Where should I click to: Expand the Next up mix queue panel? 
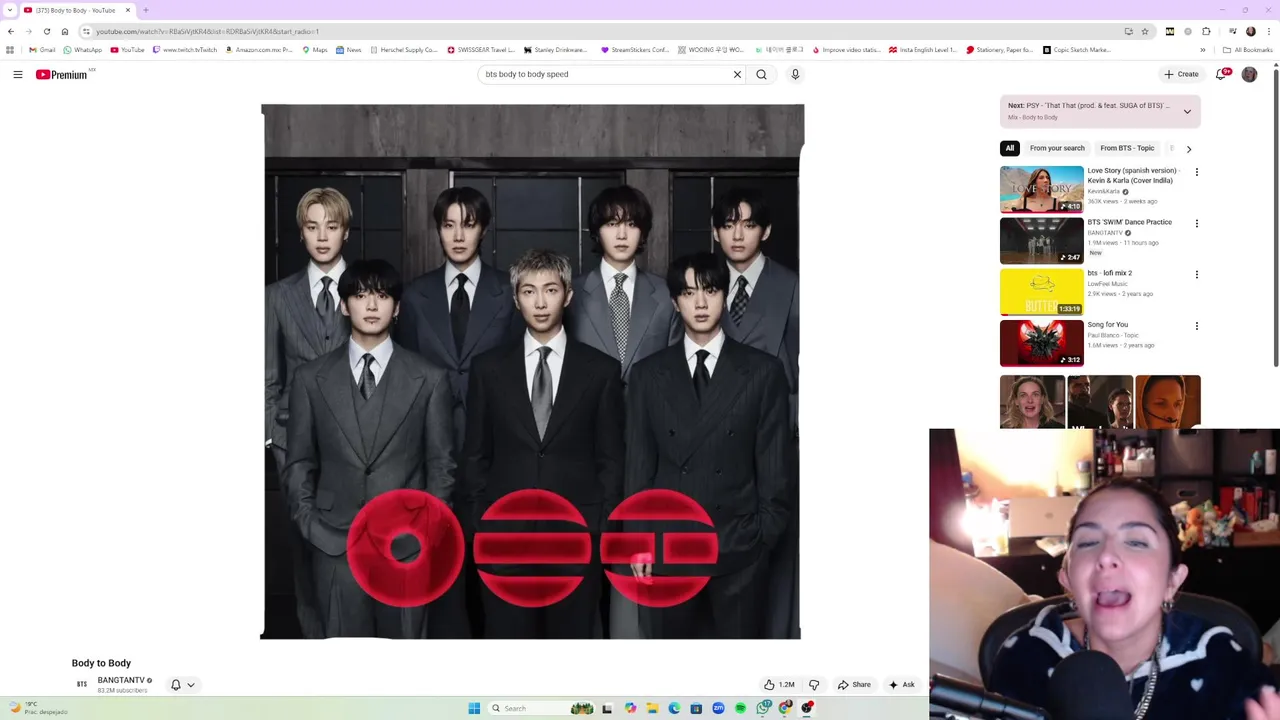(1187, 111)
